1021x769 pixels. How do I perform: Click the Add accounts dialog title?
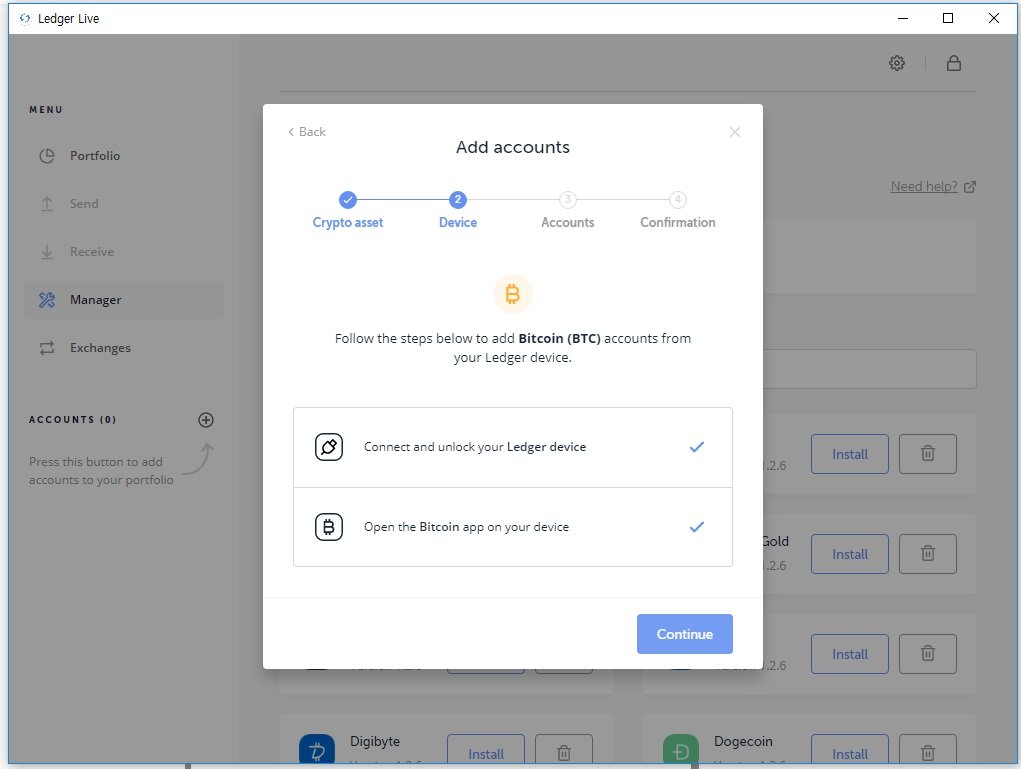[x=512, y=147]
